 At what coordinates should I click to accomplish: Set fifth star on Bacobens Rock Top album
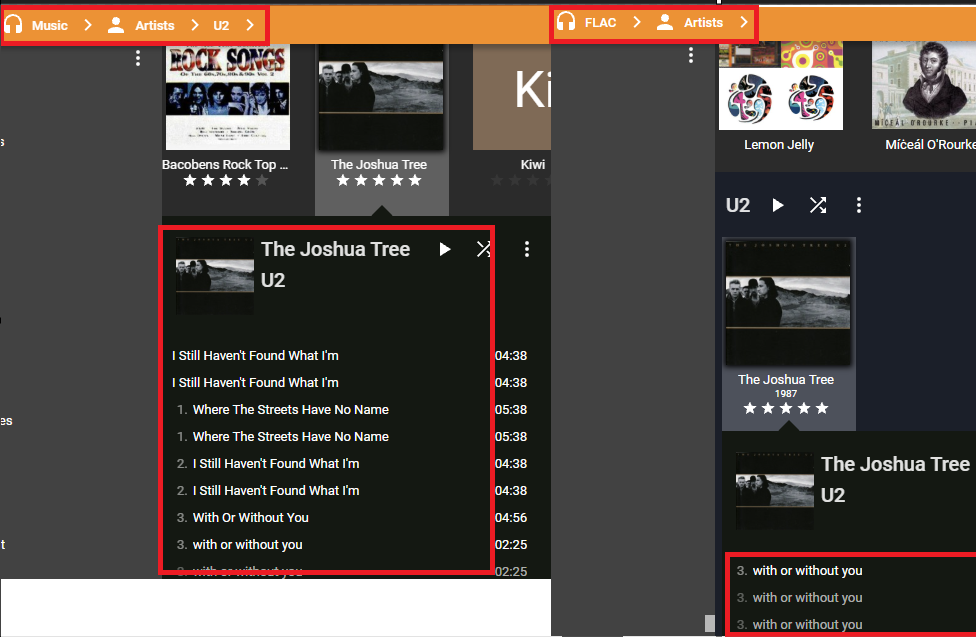(262, 181)
